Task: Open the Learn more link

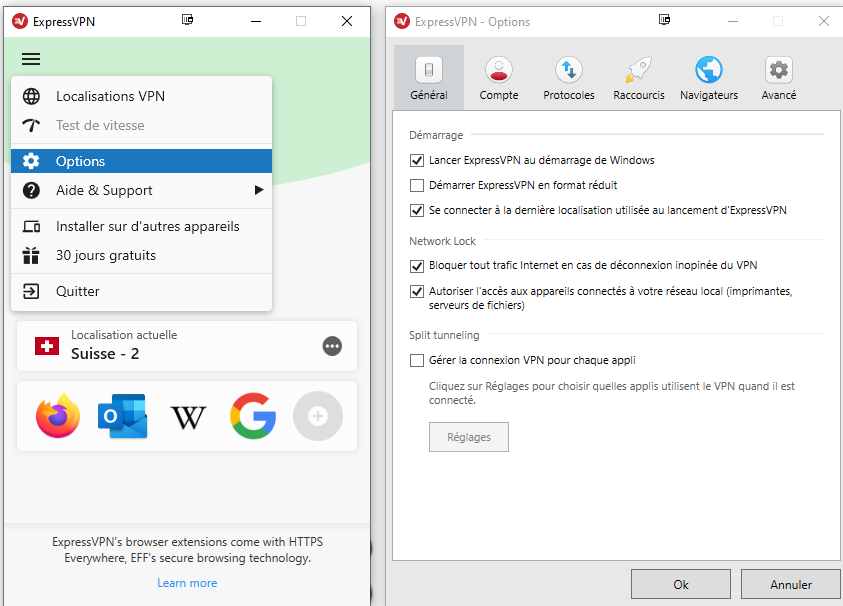Action: point(187,583)
